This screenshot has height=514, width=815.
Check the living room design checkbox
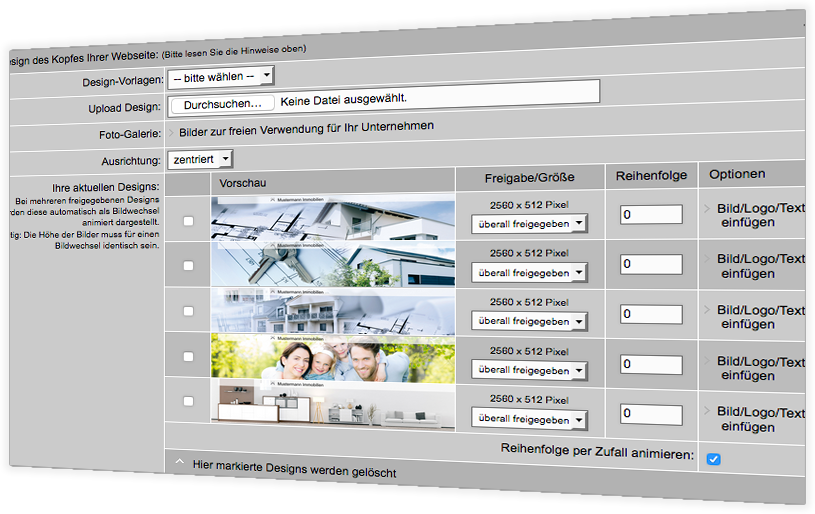[x=188, y=401]
